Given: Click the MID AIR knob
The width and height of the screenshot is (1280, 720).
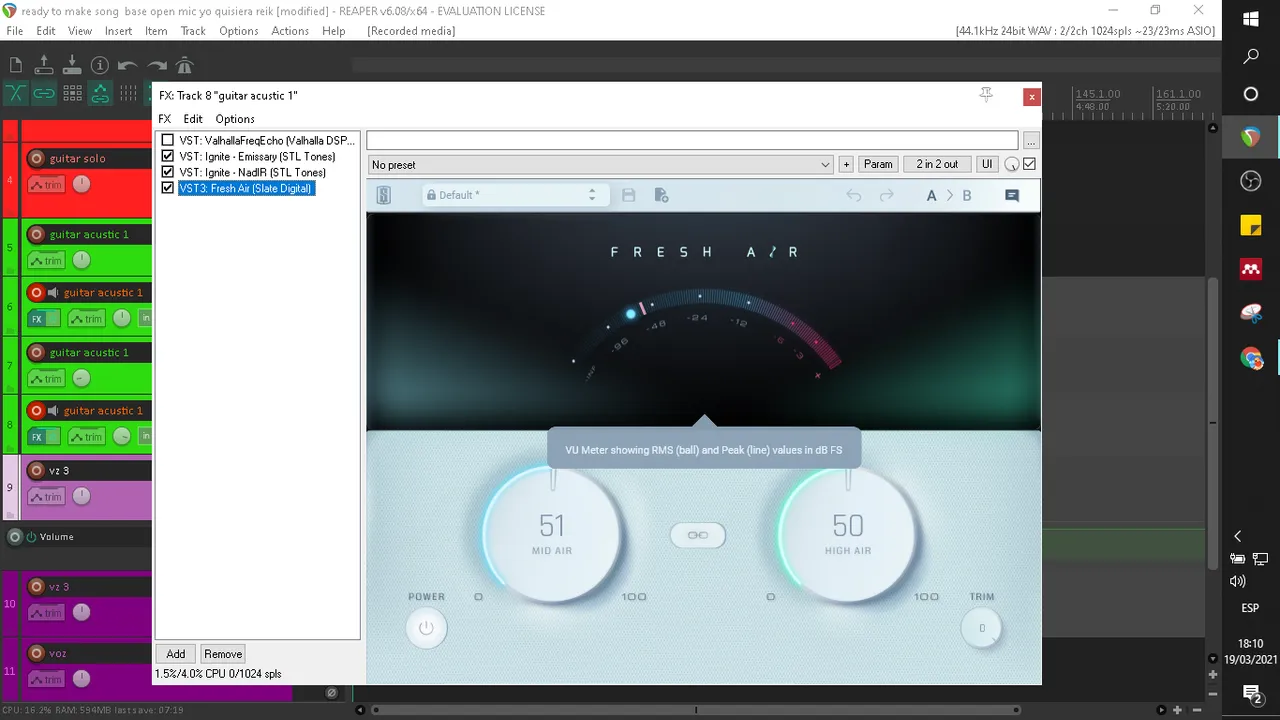Looking at the screenshot, I should (x=552, y=535).
